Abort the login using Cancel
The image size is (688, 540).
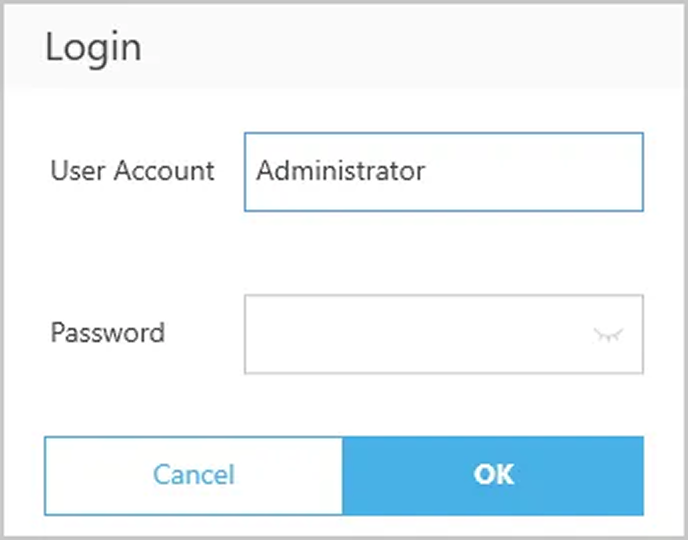tap(194, 474)
